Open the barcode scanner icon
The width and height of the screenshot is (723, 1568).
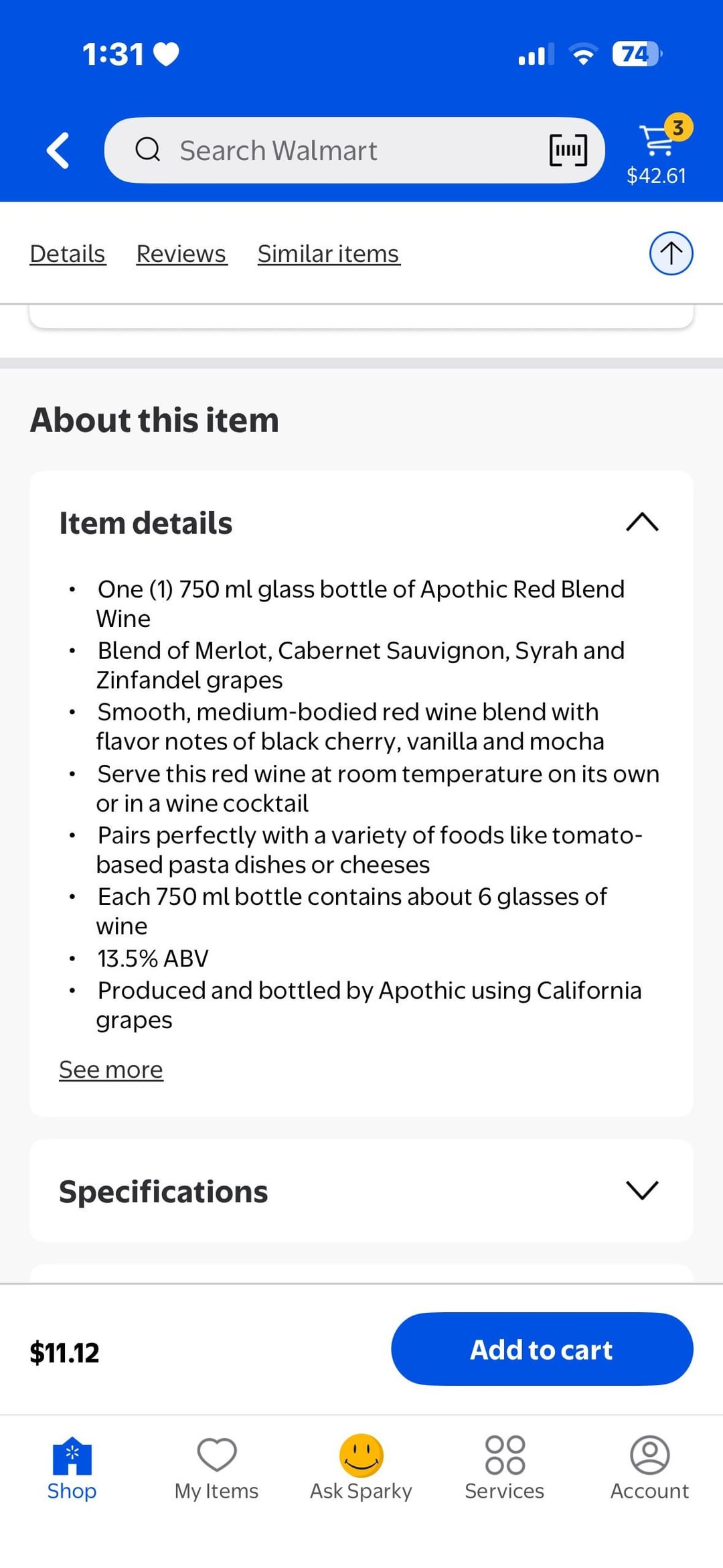[568, 150]
